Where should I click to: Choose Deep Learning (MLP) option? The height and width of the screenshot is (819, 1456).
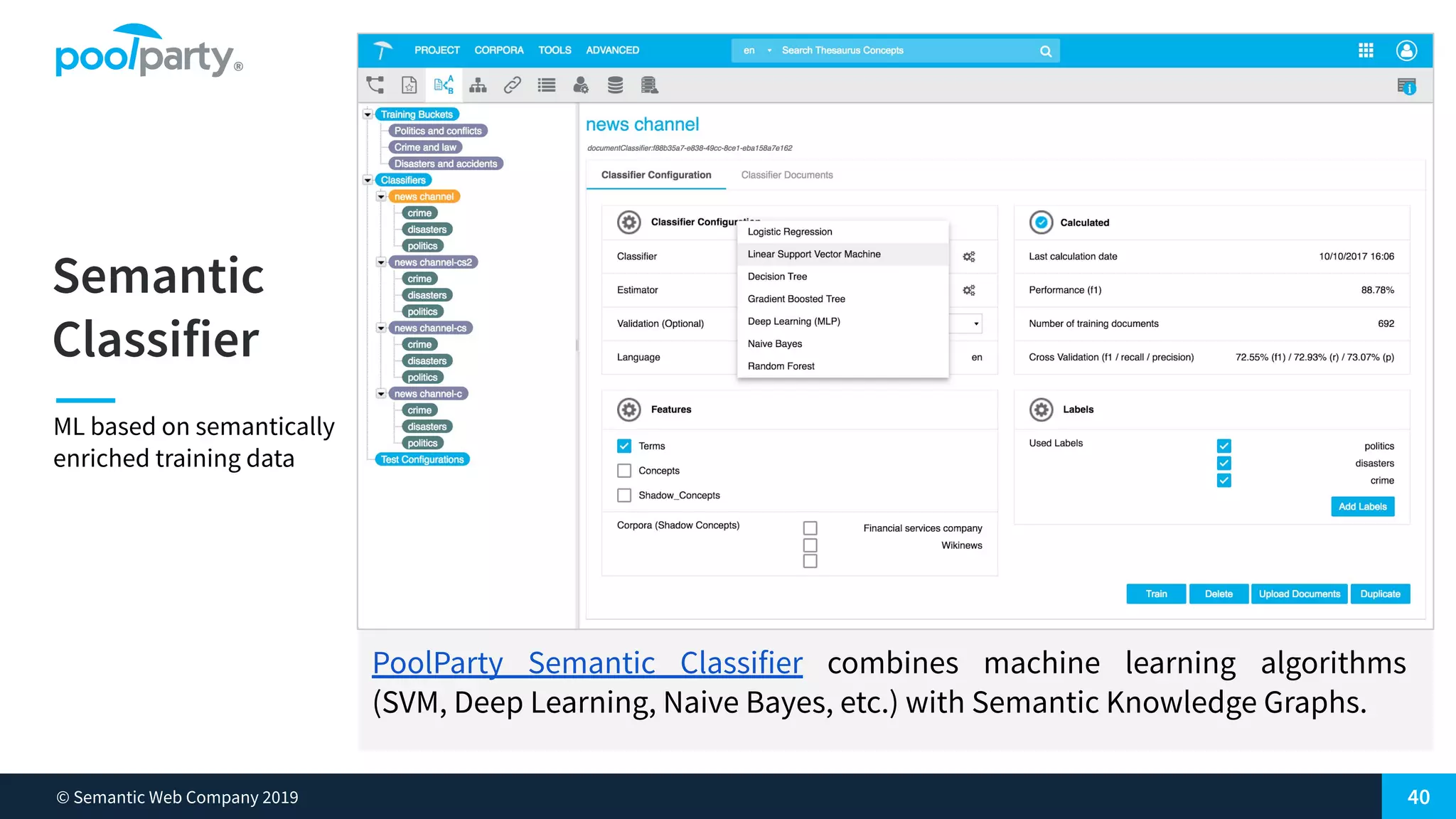click(x=843, y=321)
